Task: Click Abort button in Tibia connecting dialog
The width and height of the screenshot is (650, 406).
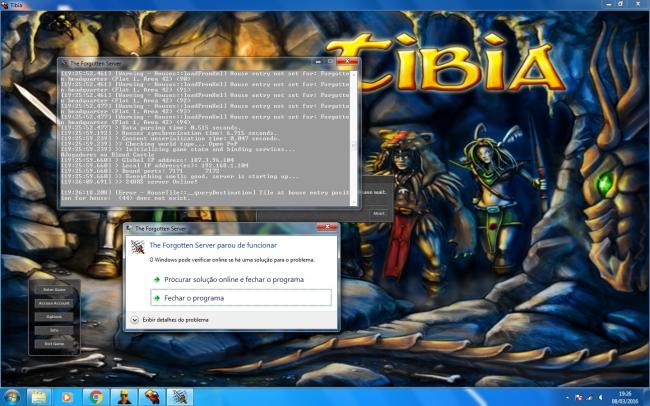Action: [378, 214]
